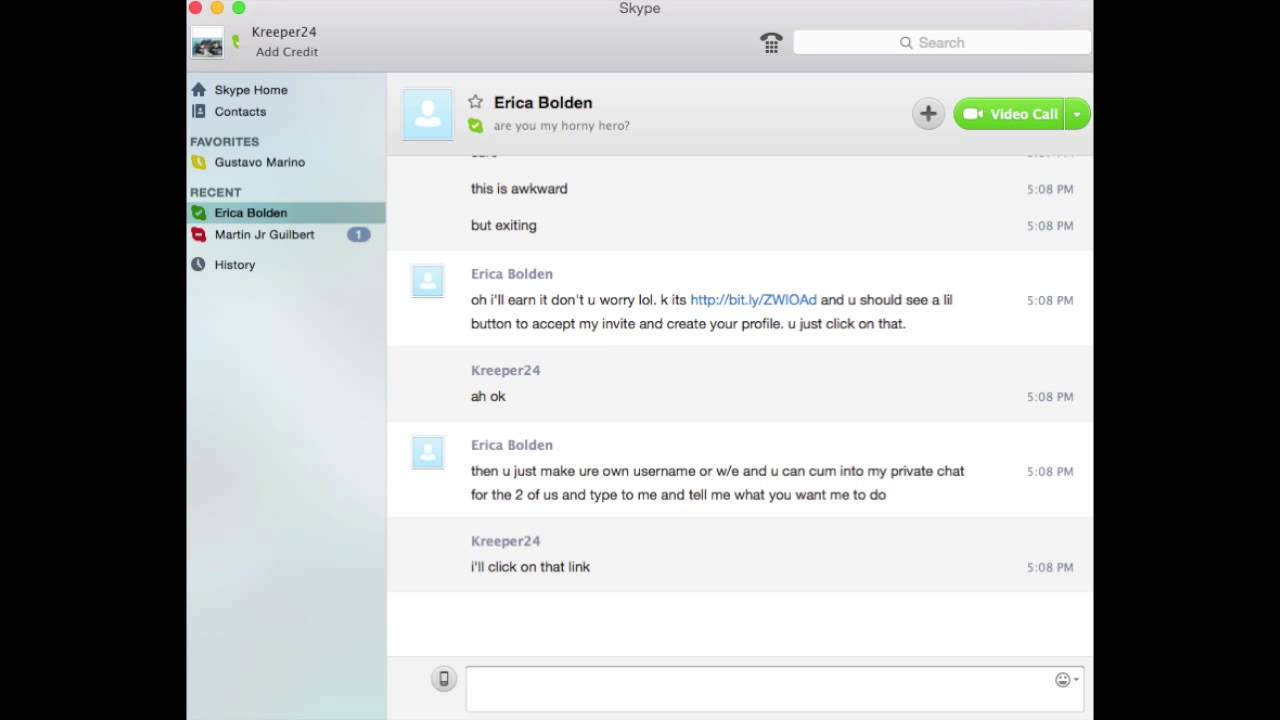
Task: Click the History clock icon
Action: tap(198, 265)
